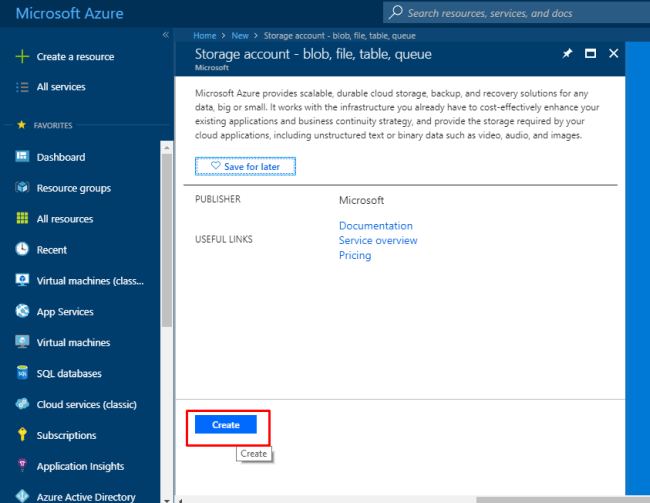The width and height of the screenshot is (650, 503).
Task: Go to New in the breadcrumb
Action: tap(240, 36)
